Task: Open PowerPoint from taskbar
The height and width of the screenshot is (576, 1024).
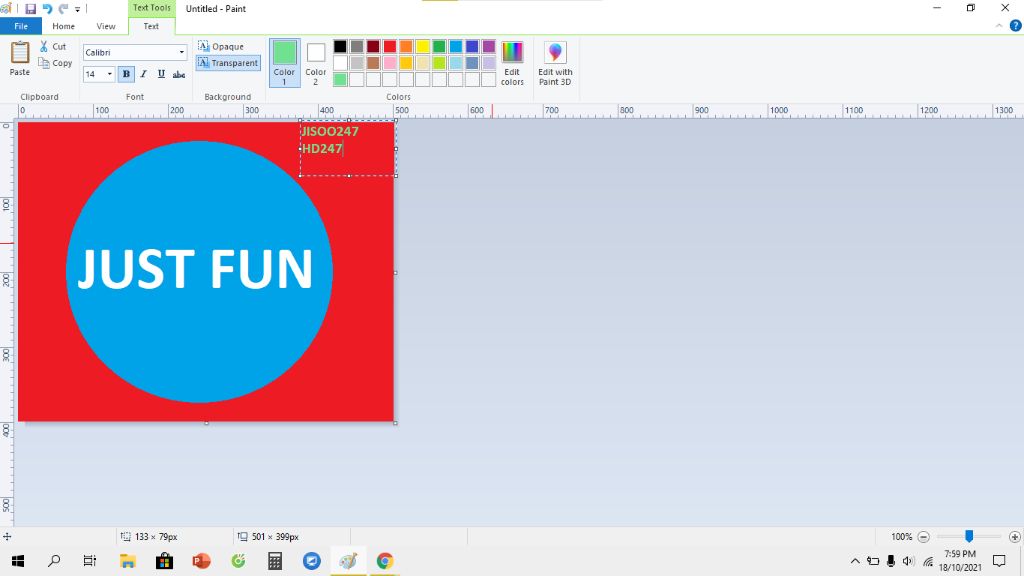Action: pyautogui.click(x=201, y=561)
